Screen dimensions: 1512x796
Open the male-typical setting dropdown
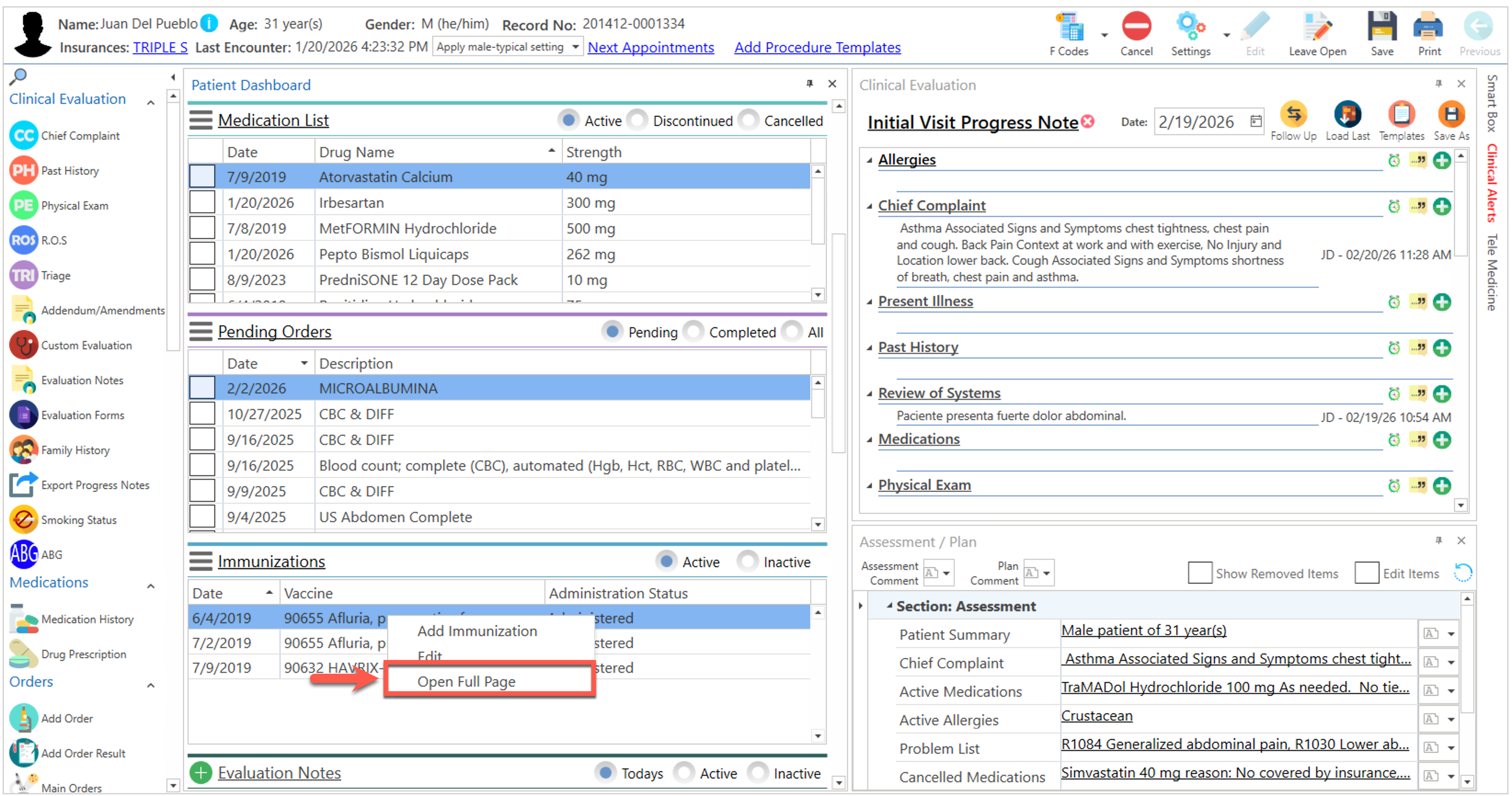click(508, 47)
